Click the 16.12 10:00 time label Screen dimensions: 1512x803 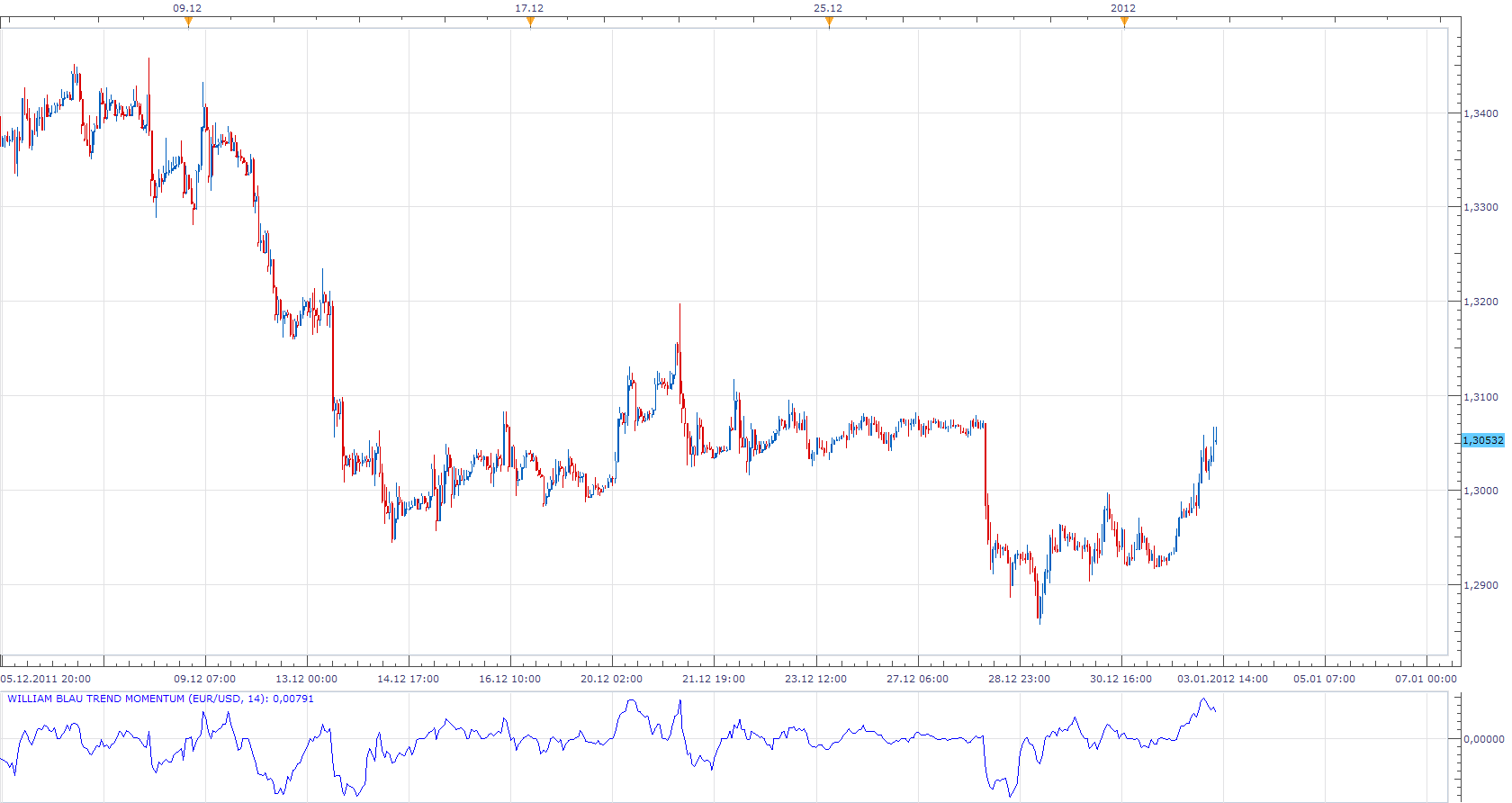[x=510, y=679]
